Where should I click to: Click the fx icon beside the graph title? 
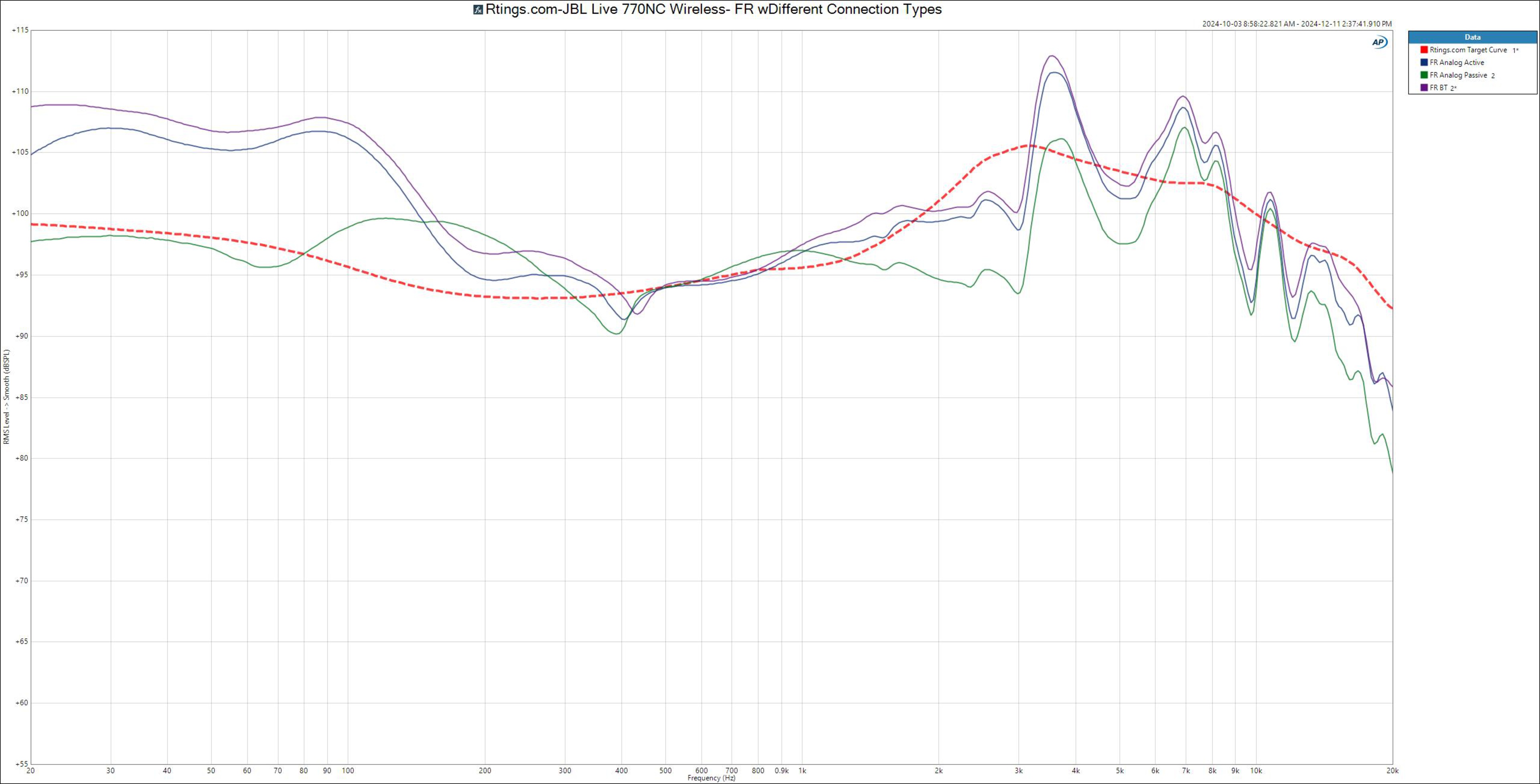pos(478,10)
